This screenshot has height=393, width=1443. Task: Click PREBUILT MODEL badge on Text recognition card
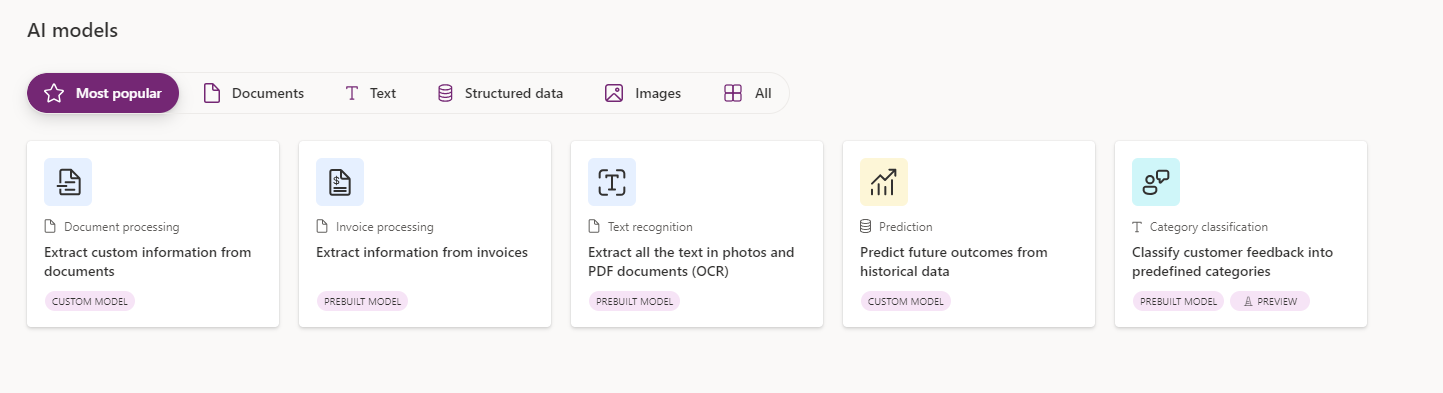634,301
